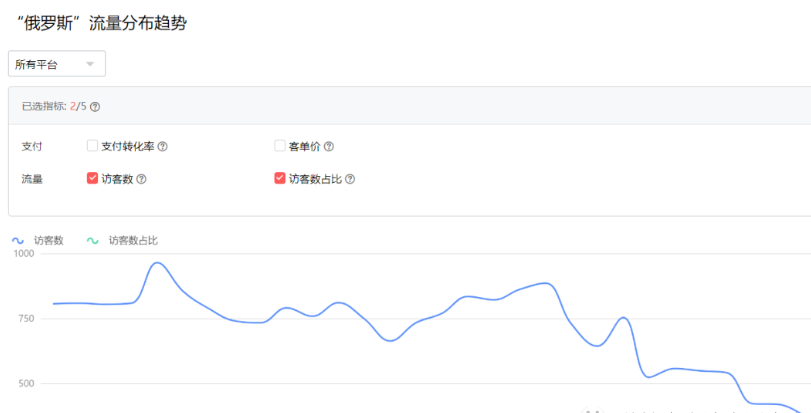Image resolution: width=811 pixels, height=413 pixels.
Task: Click the 流量分布趋势 page title
Action: pos(102,23)
